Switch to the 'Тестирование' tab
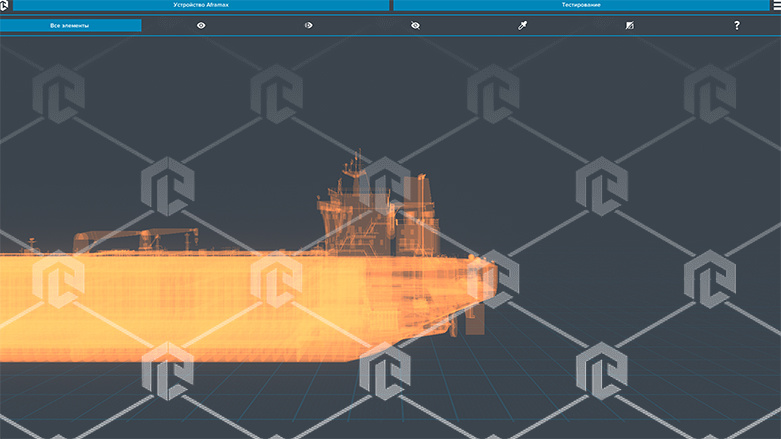Image resolution: width=781 pixels, height=439 pixels. (581, 5)
